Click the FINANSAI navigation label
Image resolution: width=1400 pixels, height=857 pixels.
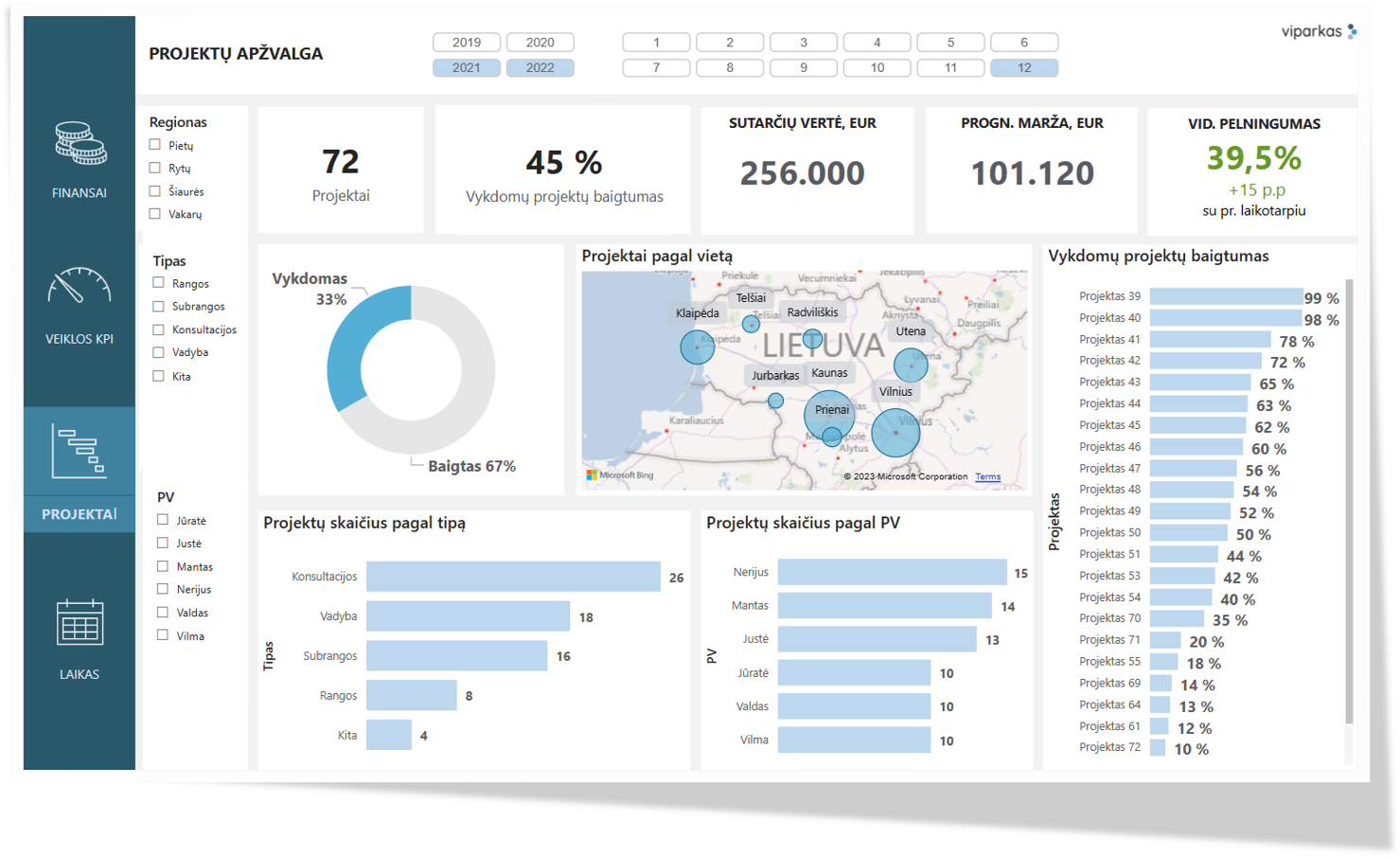tap(80, 193)
